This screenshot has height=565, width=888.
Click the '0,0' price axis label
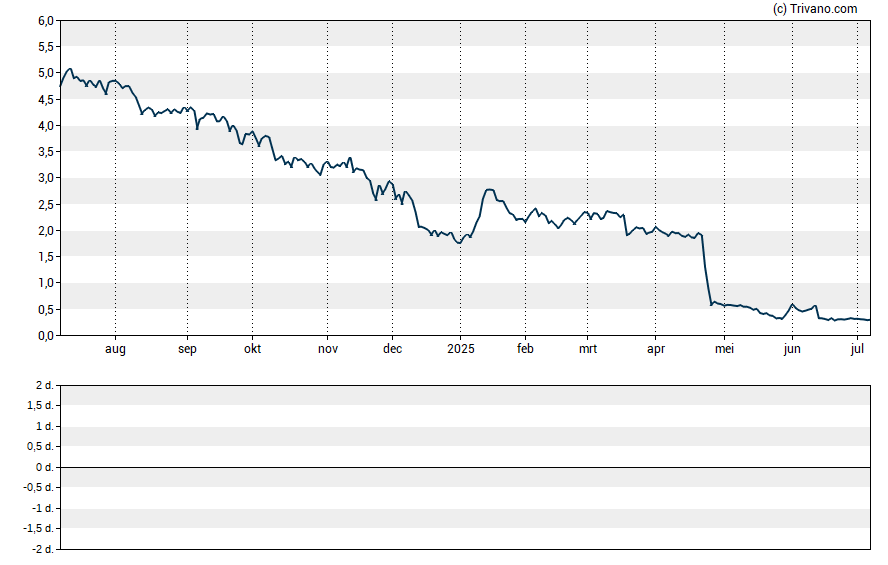coord(46,336)
